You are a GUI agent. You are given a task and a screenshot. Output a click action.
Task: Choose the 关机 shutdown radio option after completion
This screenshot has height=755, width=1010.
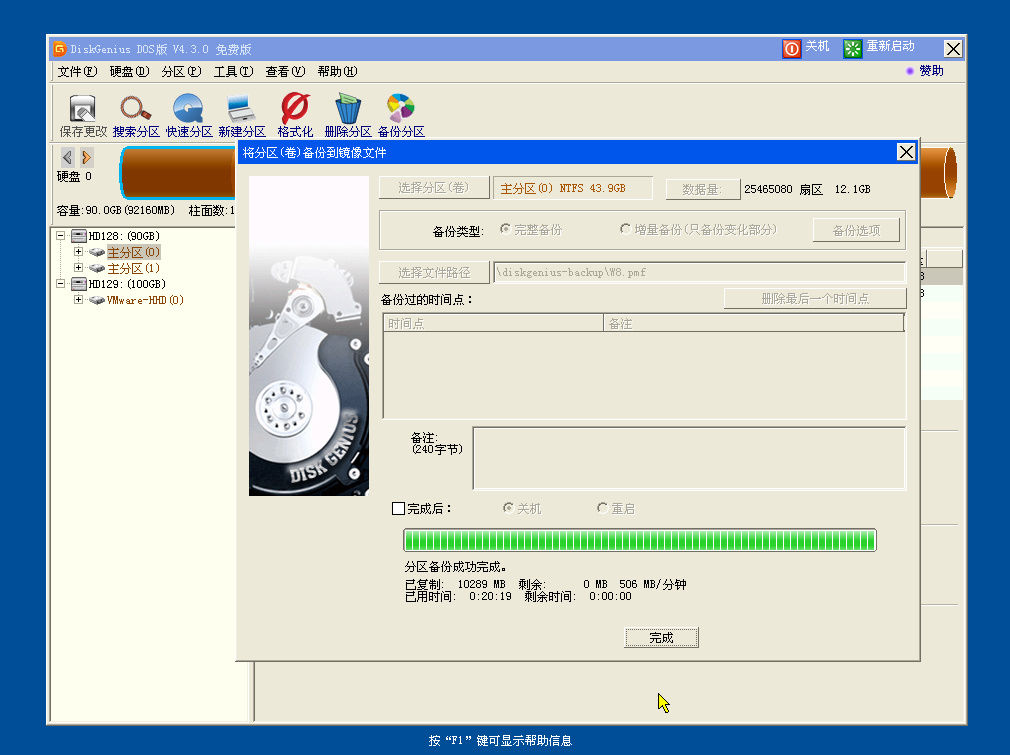[x=508, y=508]
